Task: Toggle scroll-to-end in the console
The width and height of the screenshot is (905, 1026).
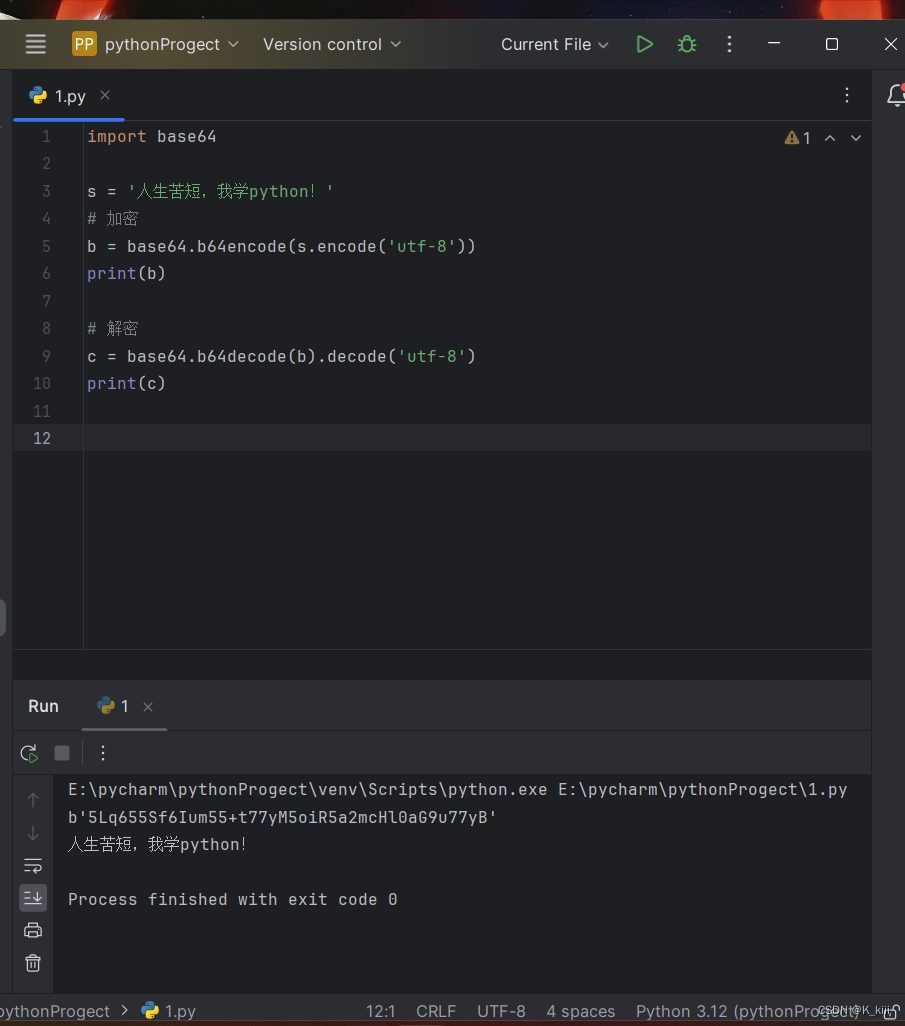Action: 33,898
